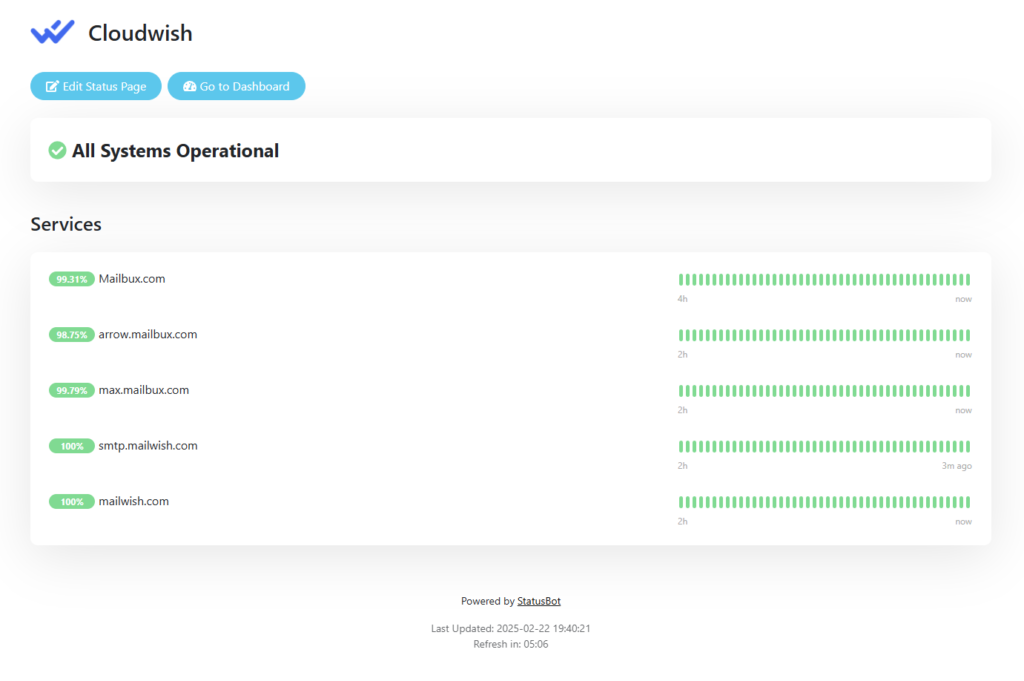This screenshot has width=1024, height=681.
Task: Open the Edit Status Page editor
Action: 95,86
